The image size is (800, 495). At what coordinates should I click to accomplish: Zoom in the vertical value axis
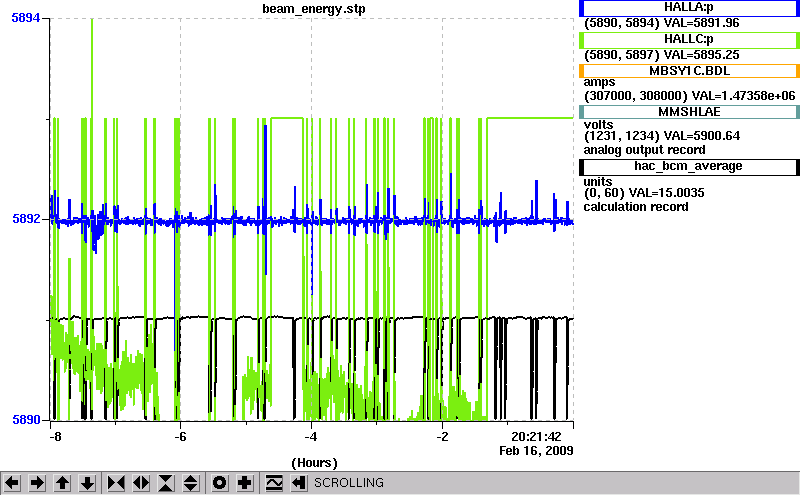pos(166,483)
